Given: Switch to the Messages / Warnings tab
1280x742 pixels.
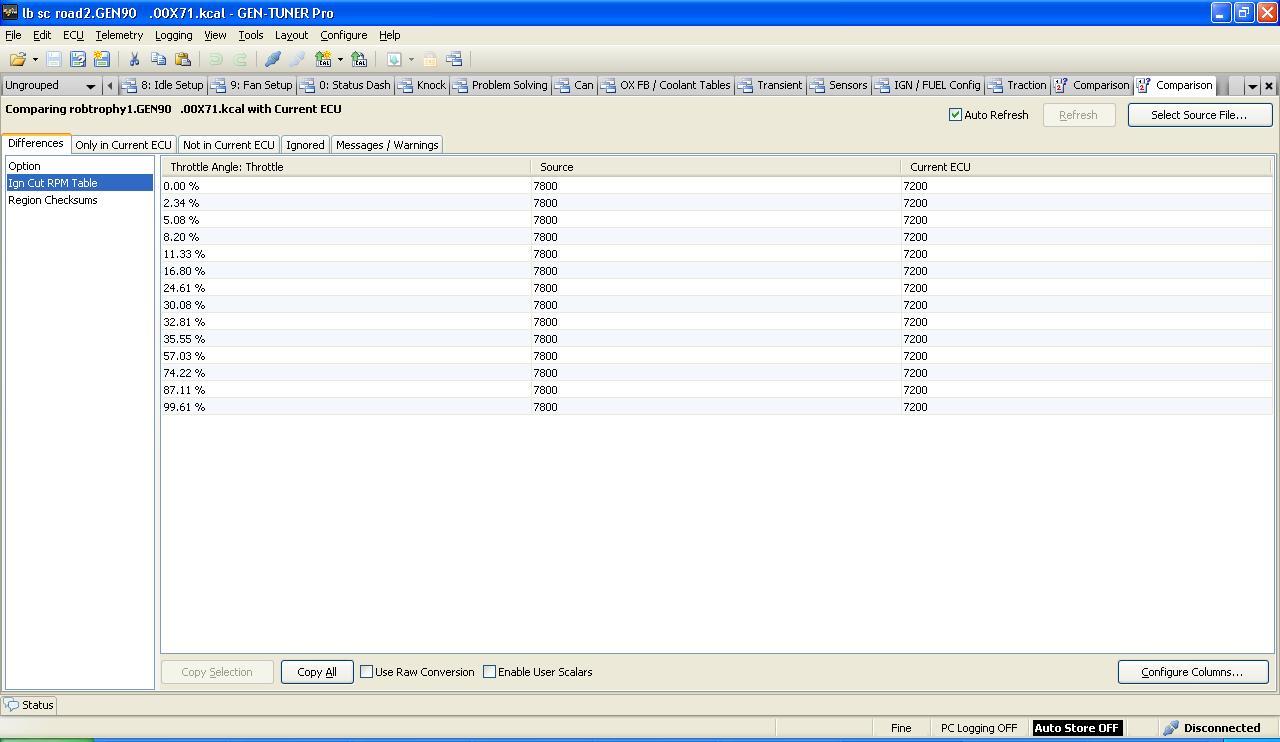Looking at the screenshot, I should click(x=387, y=145).
